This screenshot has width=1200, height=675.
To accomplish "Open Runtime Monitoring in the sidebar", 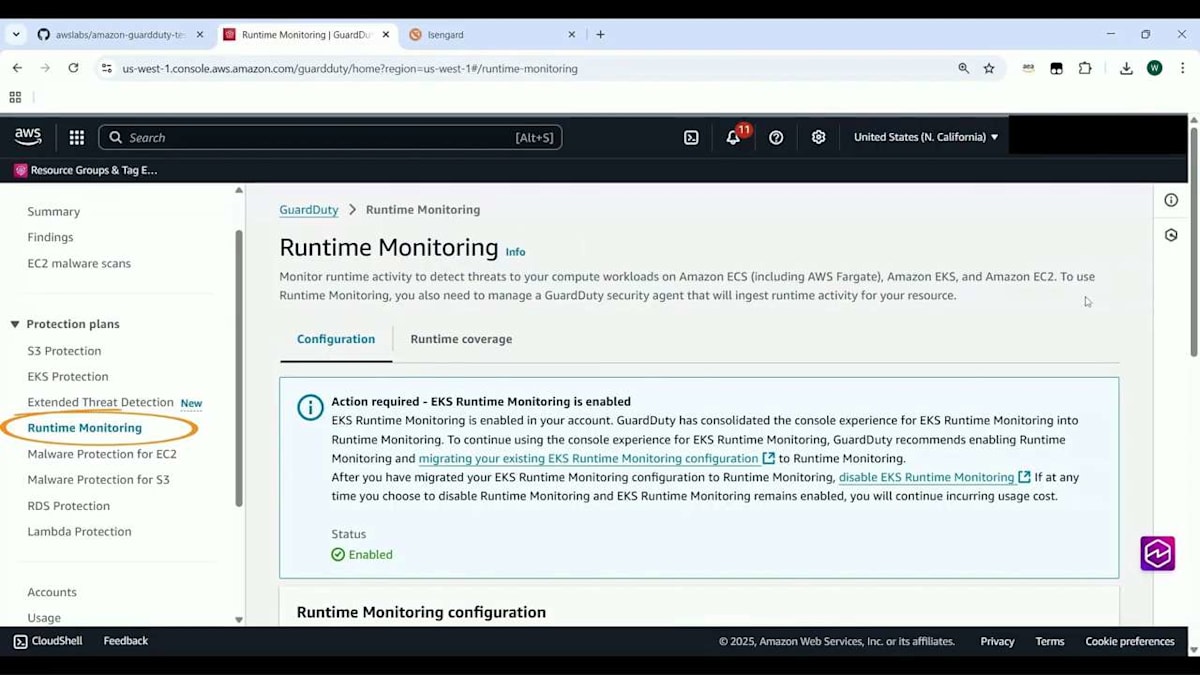I will pos(85,428).
